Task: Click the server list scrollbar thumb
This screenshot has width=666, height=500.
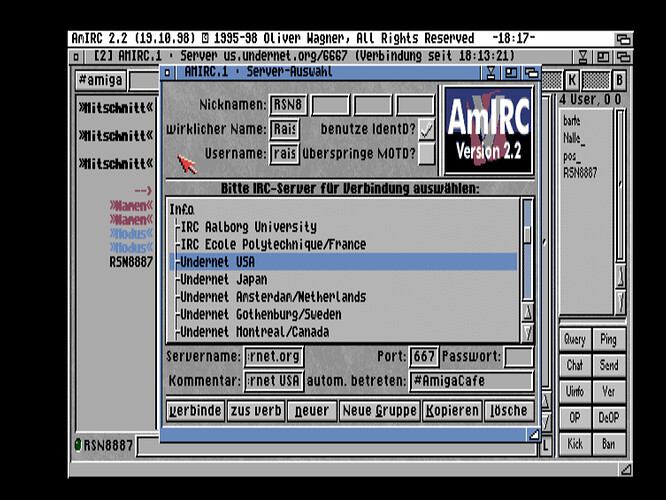Action: click(x=527, y=234)
